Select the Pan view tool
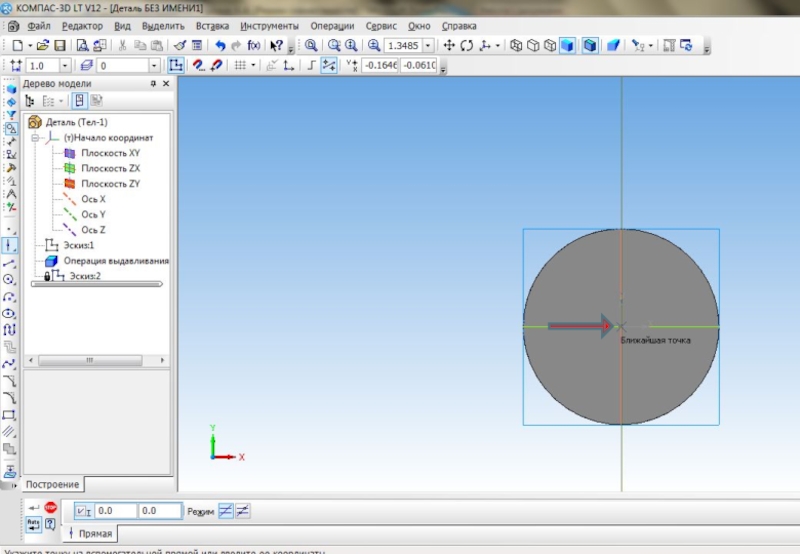 coord(449,45)
